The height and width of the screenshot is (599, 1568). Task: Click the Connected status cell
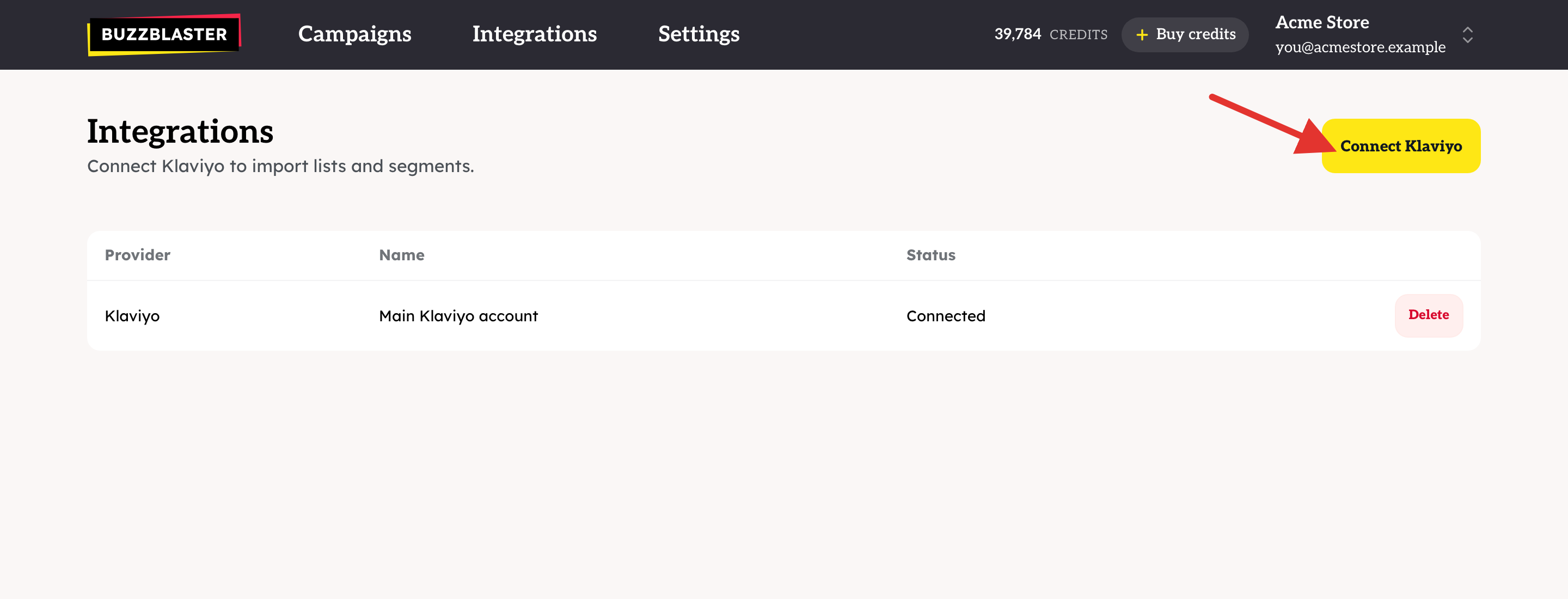coord(946,316)
